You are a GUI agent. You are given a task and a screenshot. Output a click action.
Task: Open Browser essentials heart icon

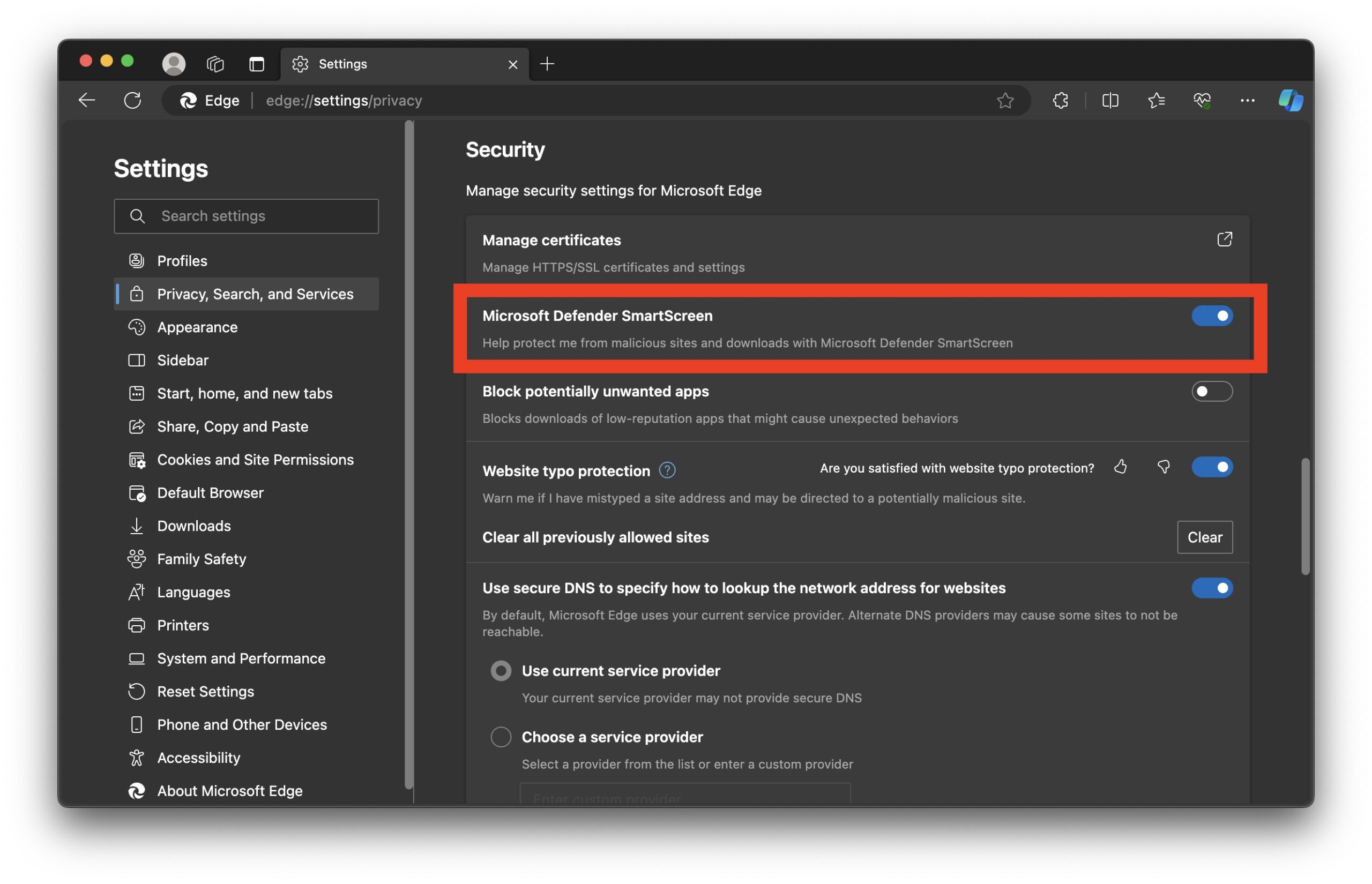[1202, 101]
